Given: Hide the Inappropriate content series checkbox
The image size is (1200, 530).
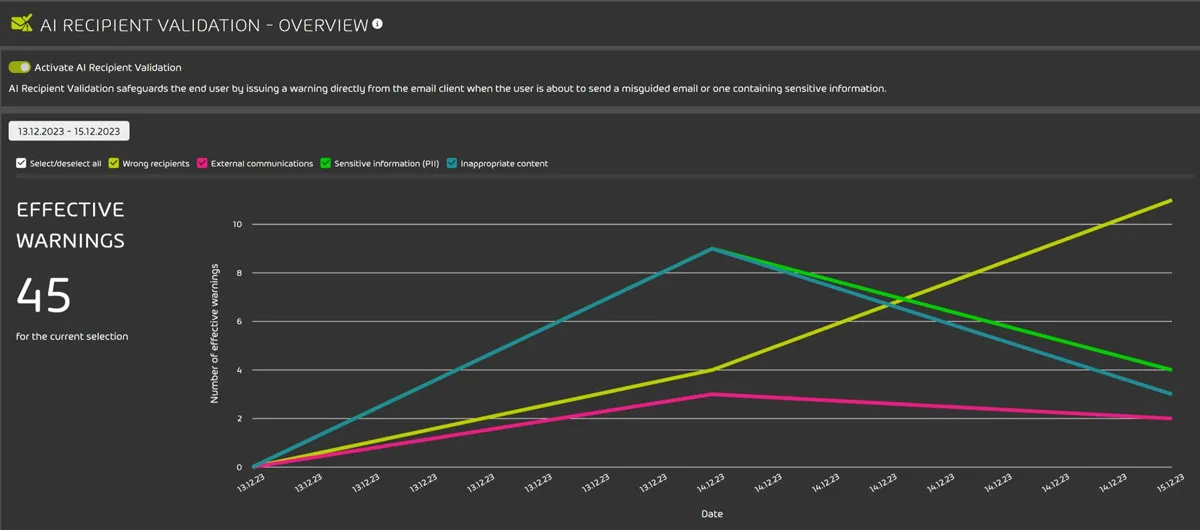Looking at the screenshot, I should pos(452,163).
